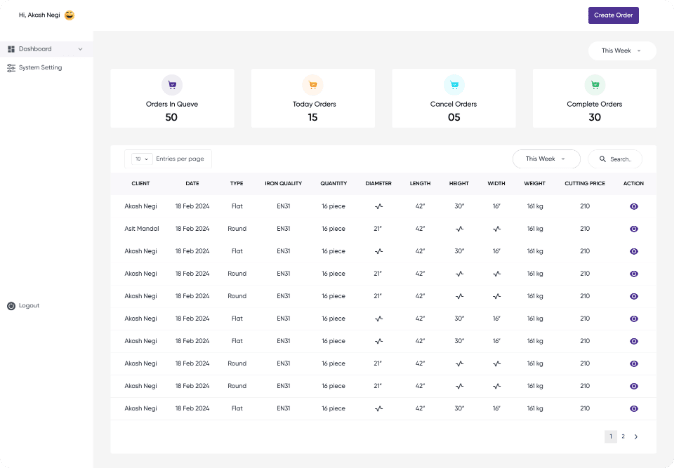Click the Dashboard grid icon in sidebar

pos(11,49)
